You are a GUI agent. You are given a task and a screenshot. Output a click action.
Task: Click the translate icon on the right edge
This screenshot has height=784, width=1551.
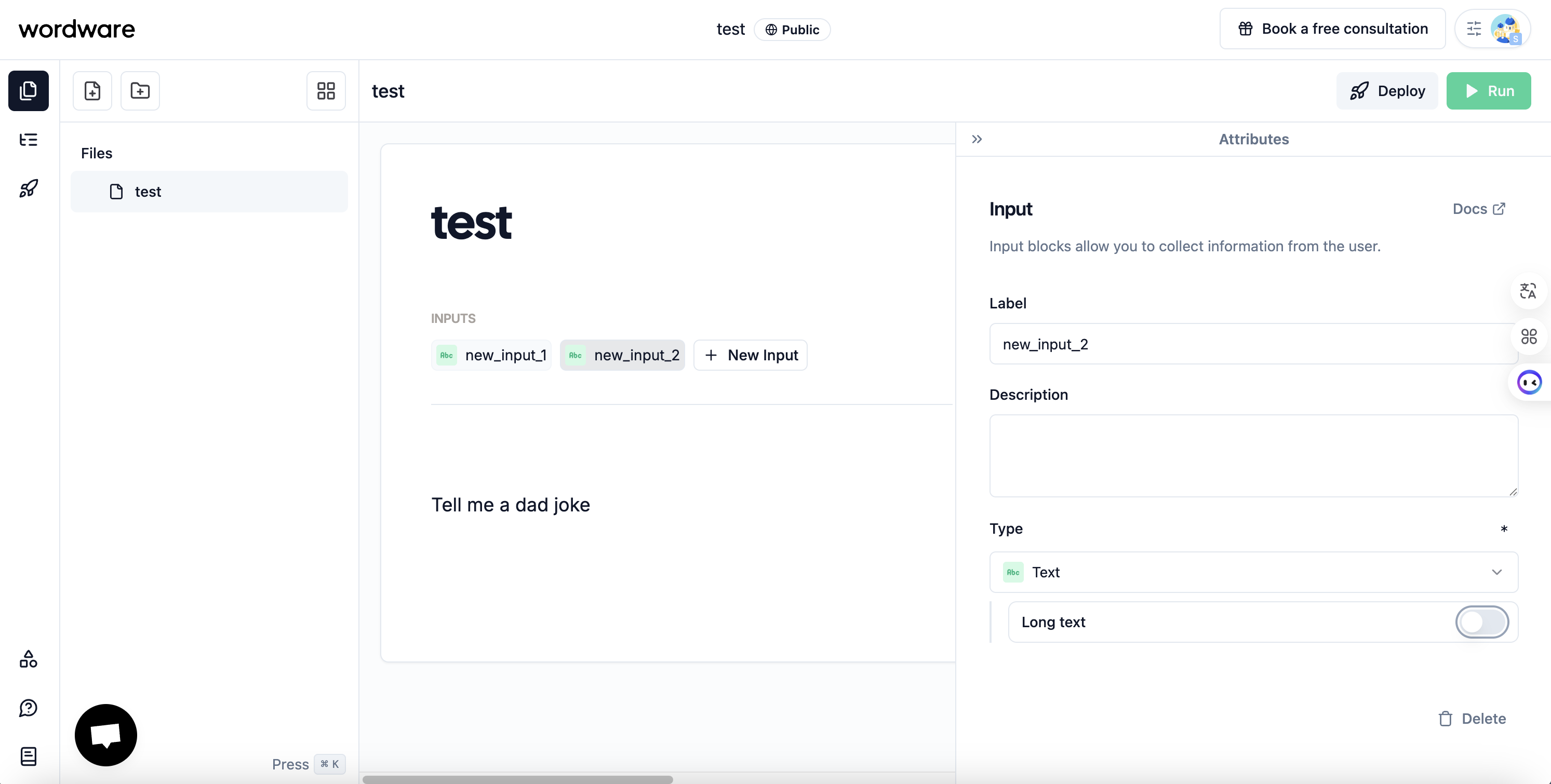click(1528, 291)
